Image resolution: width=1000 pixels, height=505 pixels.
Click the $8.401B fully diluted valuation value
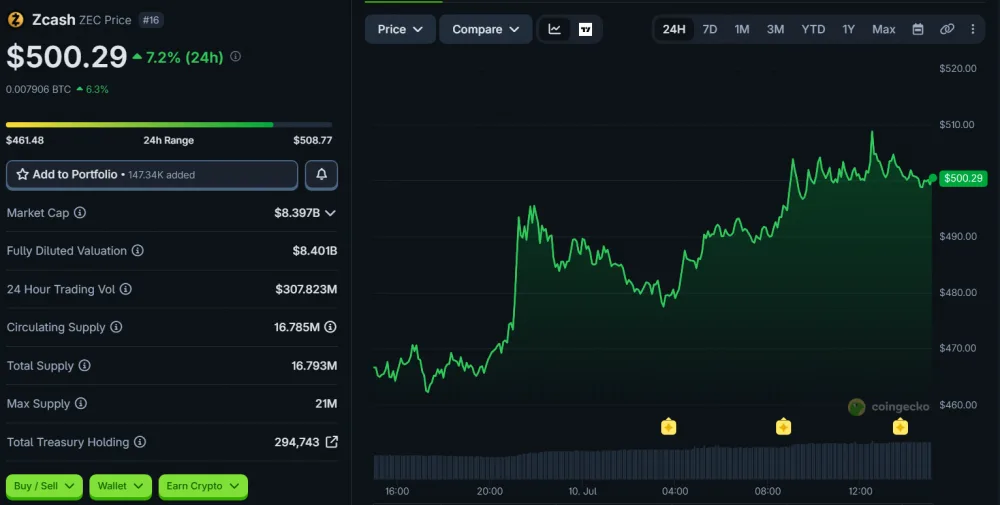(315, 251)
